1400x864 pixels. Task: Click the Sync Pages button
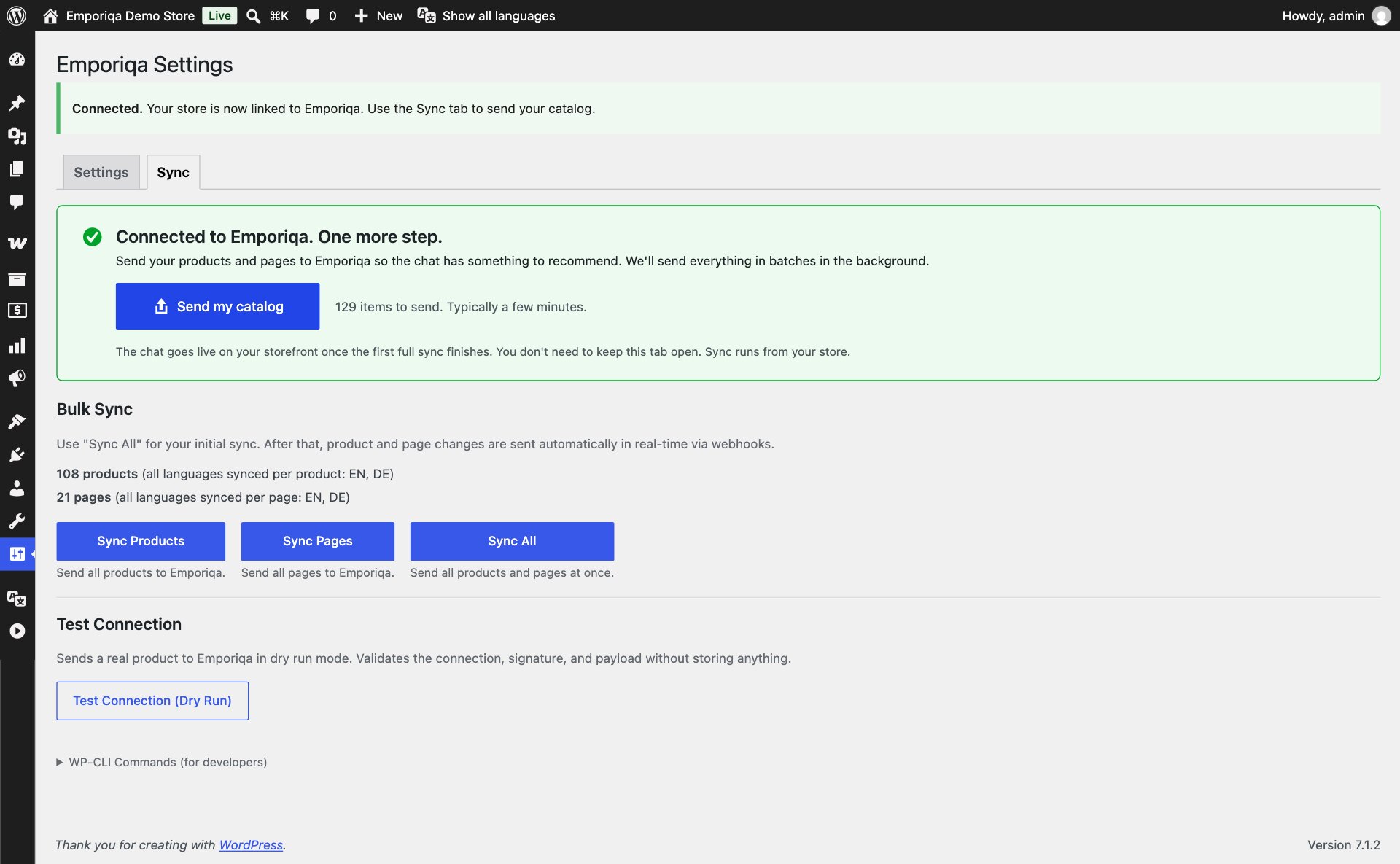[x=318, y=541]
